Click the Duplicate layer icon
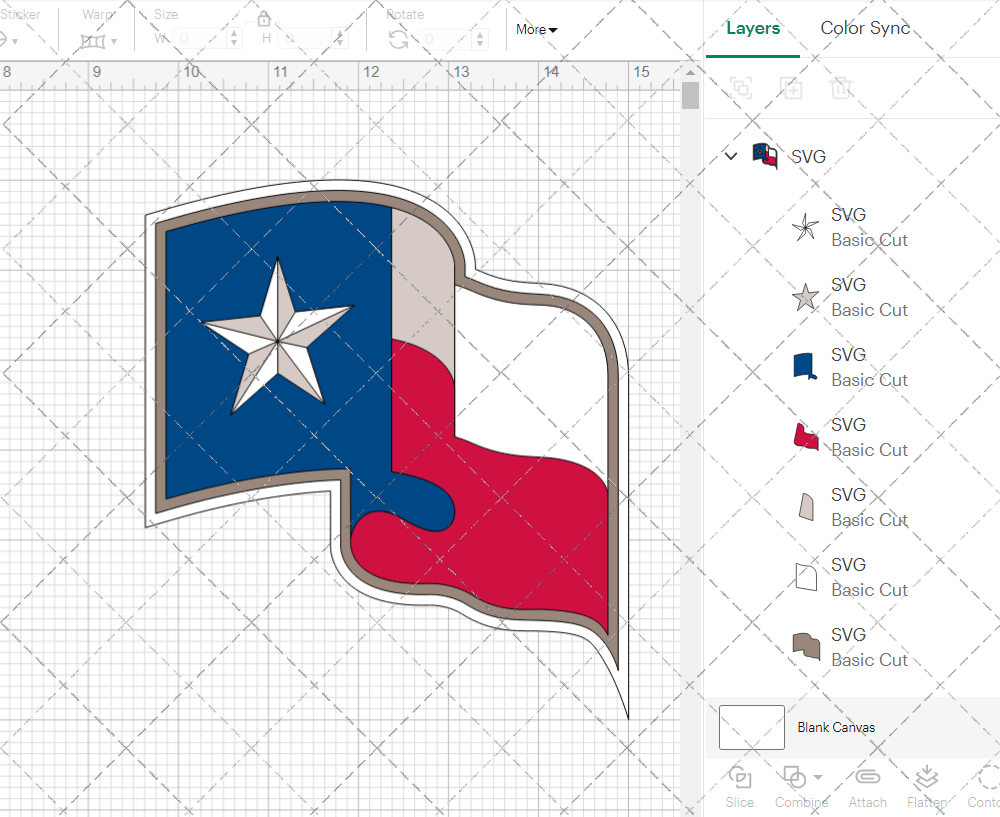 (791, 88)
